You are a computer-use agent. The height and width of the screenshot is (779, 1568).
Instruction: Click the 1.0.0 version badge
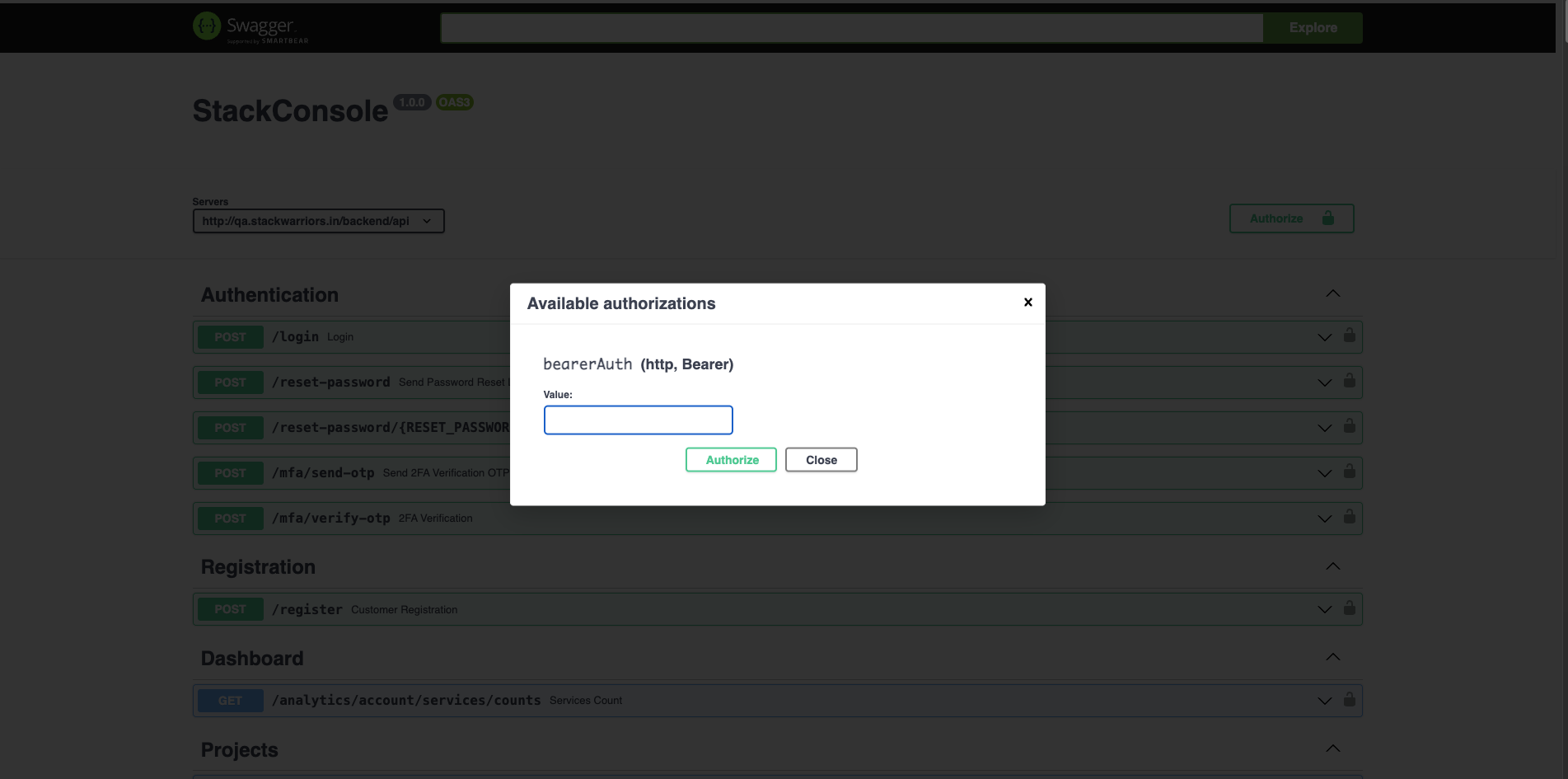point(412,102)
